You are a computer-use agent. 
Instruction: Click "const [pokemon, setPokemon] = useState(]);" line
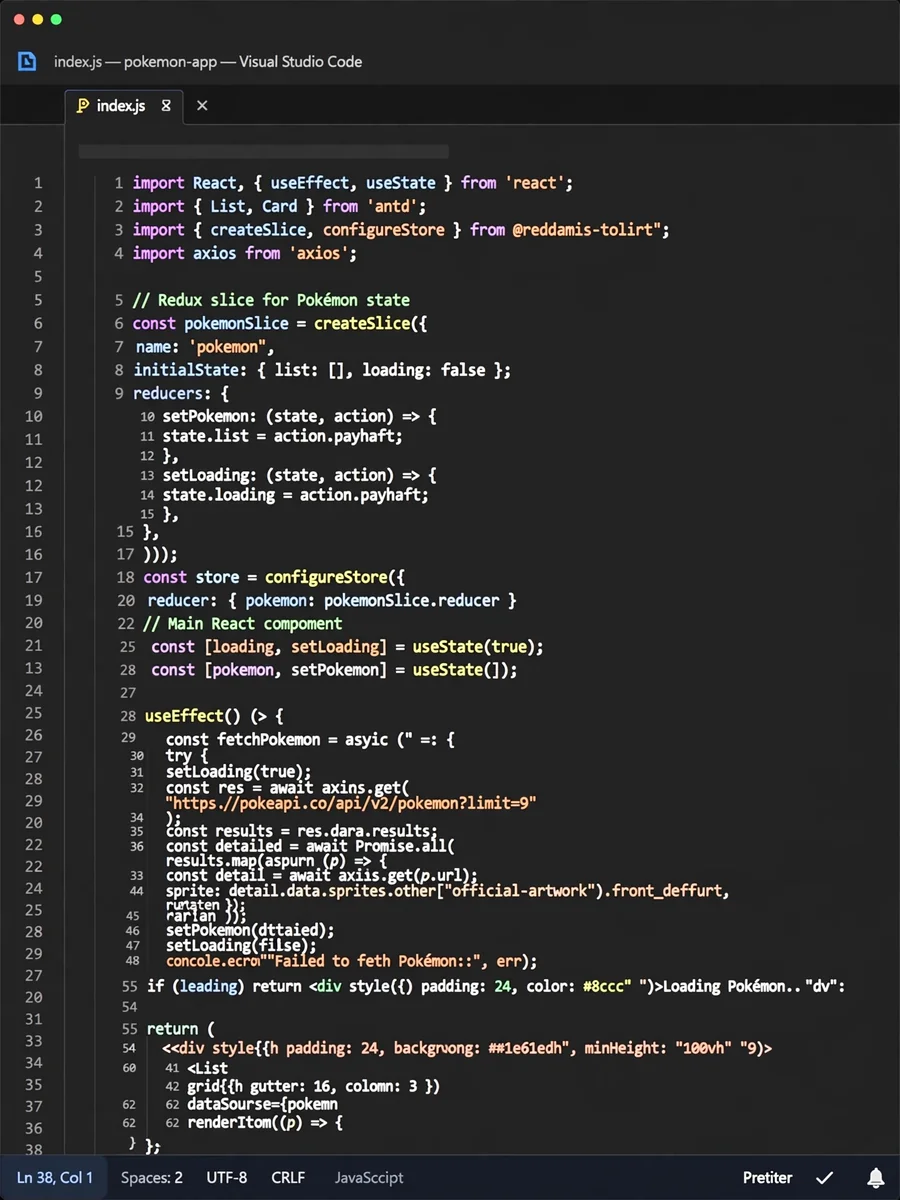[x=335, y=670]
